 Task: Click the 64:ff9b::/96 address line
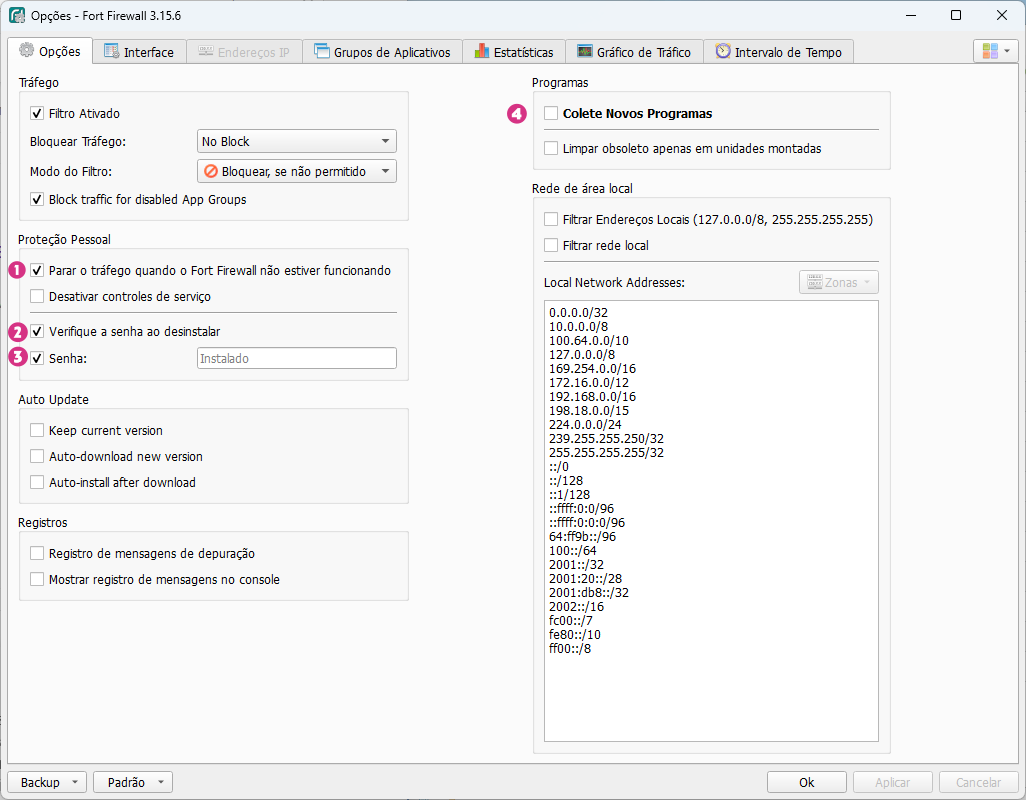point(582,536)
